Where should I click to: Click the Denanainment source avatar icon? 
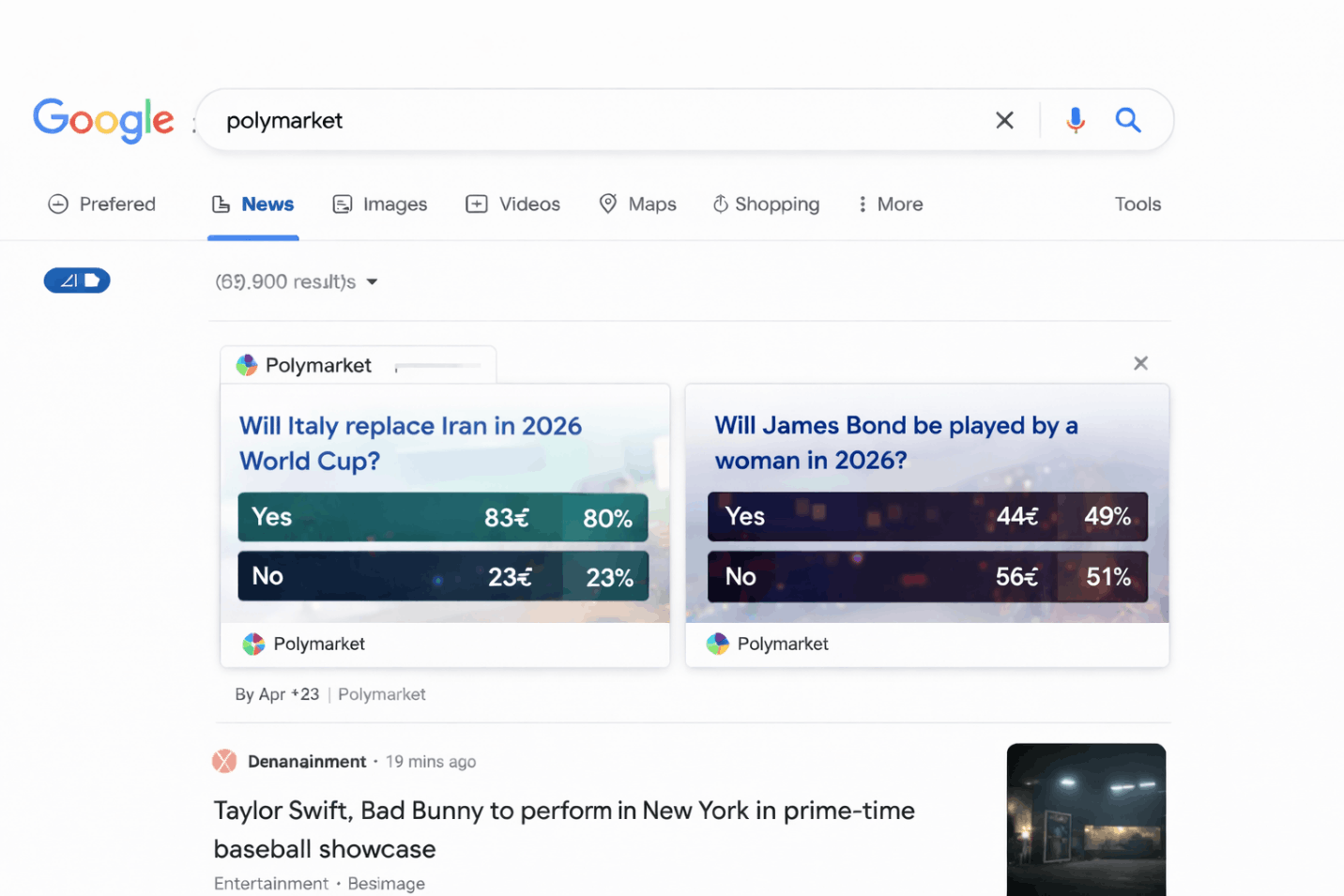(x=224, y=761)
